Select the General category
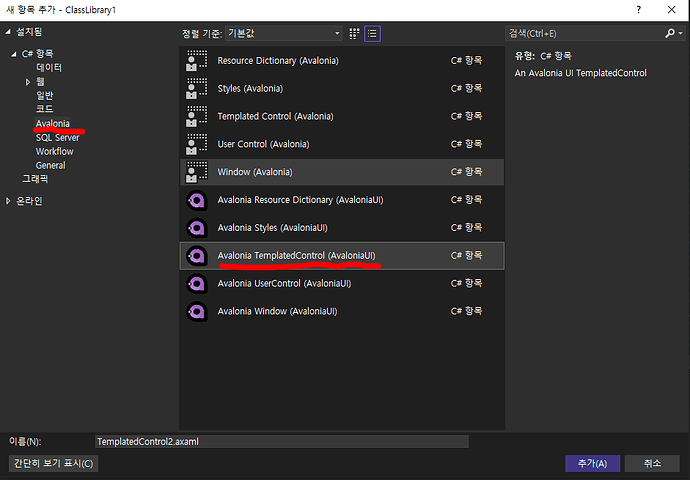This screenshot has width=690, height=480. pos(51,165)
